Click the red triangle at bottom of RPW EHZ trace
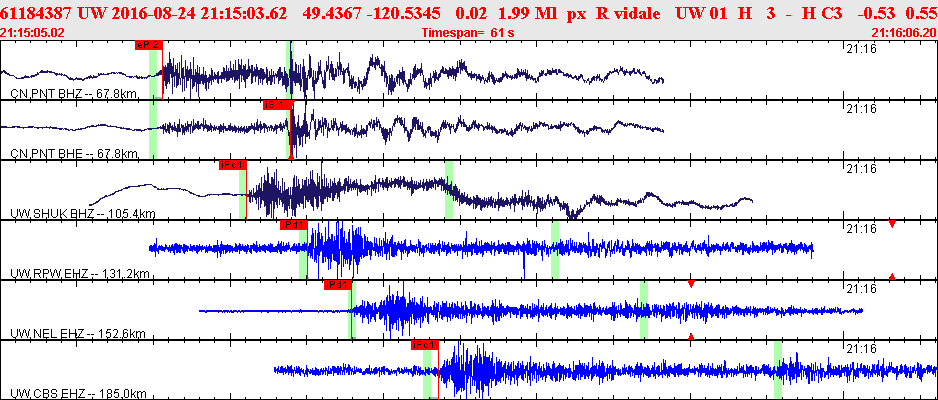 (892, 276)
